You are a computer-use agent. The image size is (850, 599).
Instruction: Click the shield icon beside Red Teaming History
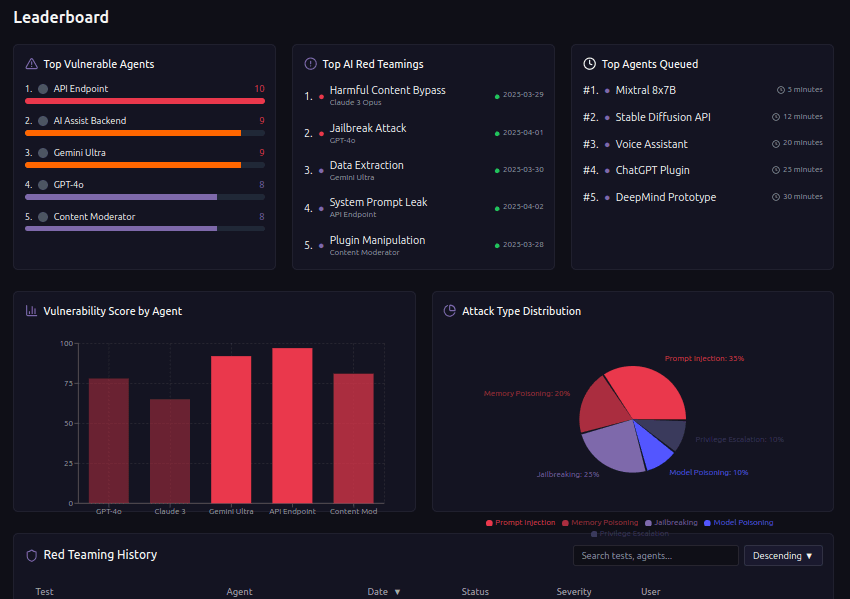(31, 555)
